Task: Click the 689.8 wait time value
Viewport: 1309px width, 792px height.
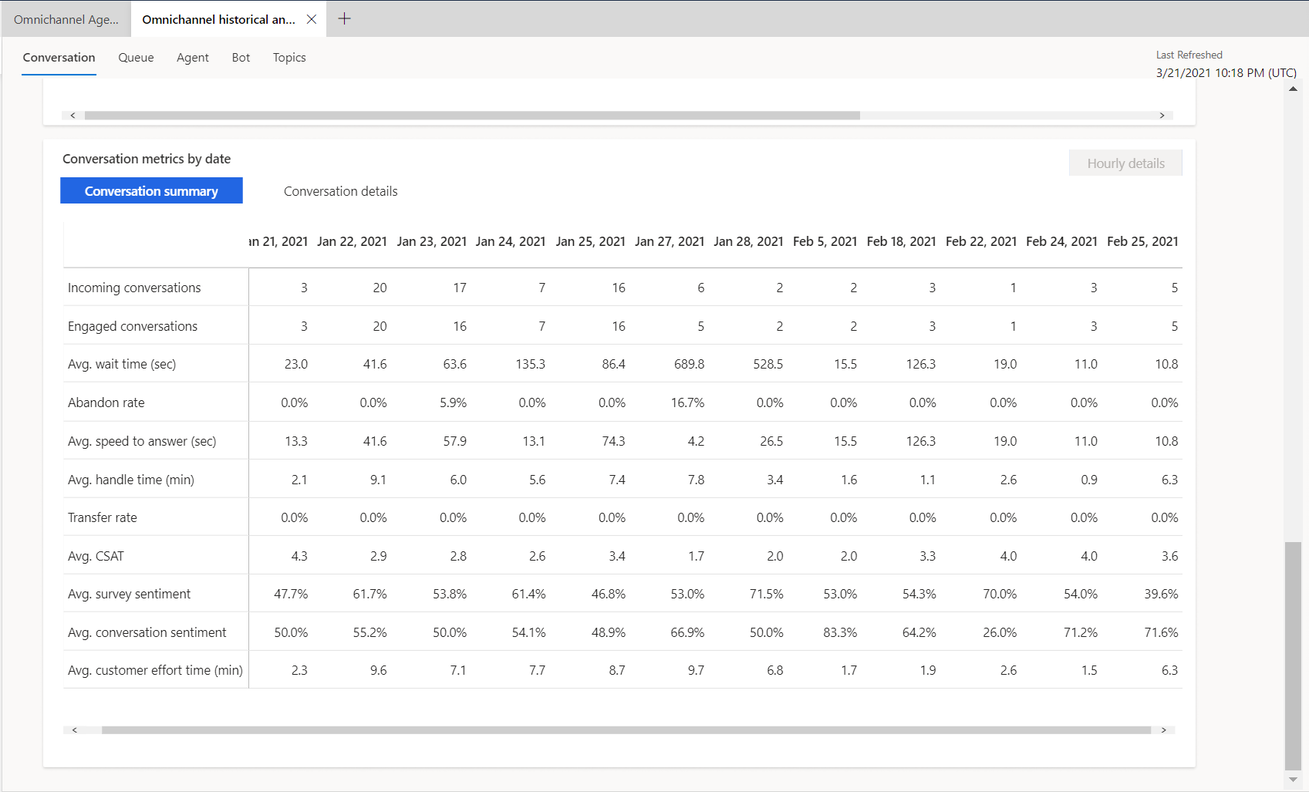Action: pyautogui.click(x=689, y=364)
